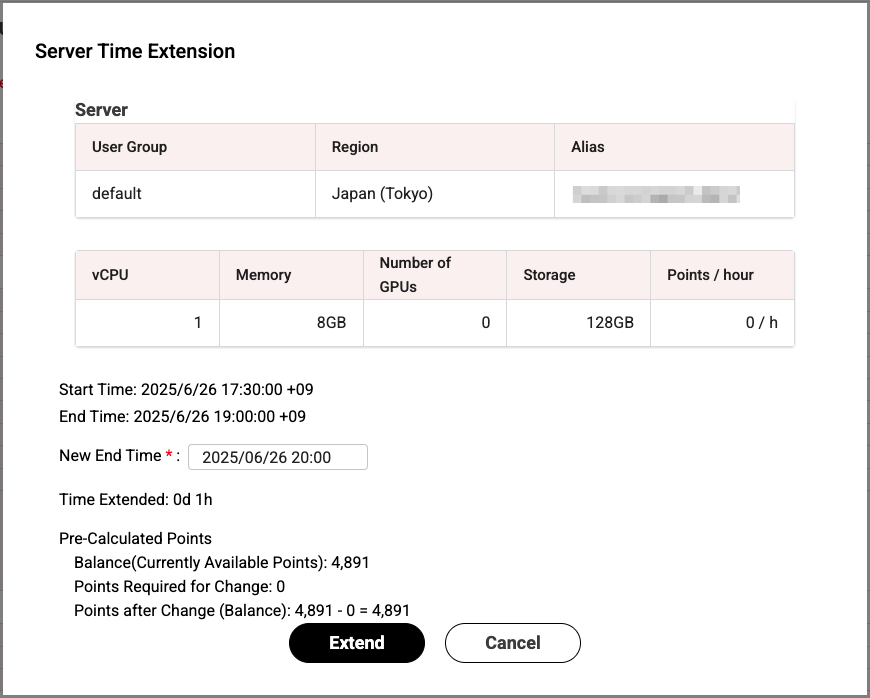Image resolution: width=870 pixels, height=698 pixels.
Task: Click the Memory column header
Action: [263, 274]
